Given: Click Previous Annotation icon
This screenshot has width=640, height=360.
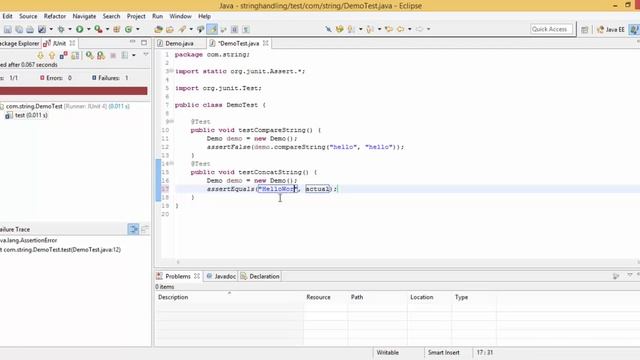Looking at the screenshot, I should [x=370, y=29].
